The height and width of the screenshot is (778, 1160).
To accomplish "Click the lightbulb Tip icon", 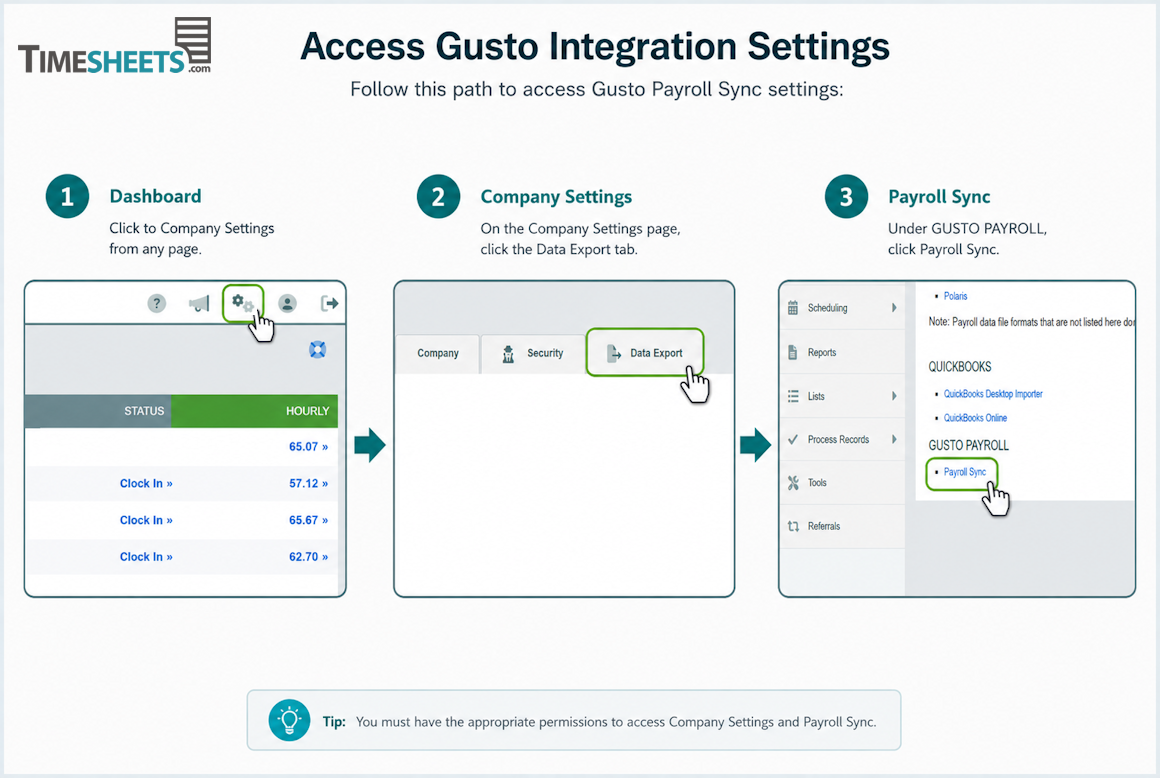I will (289, 720).
